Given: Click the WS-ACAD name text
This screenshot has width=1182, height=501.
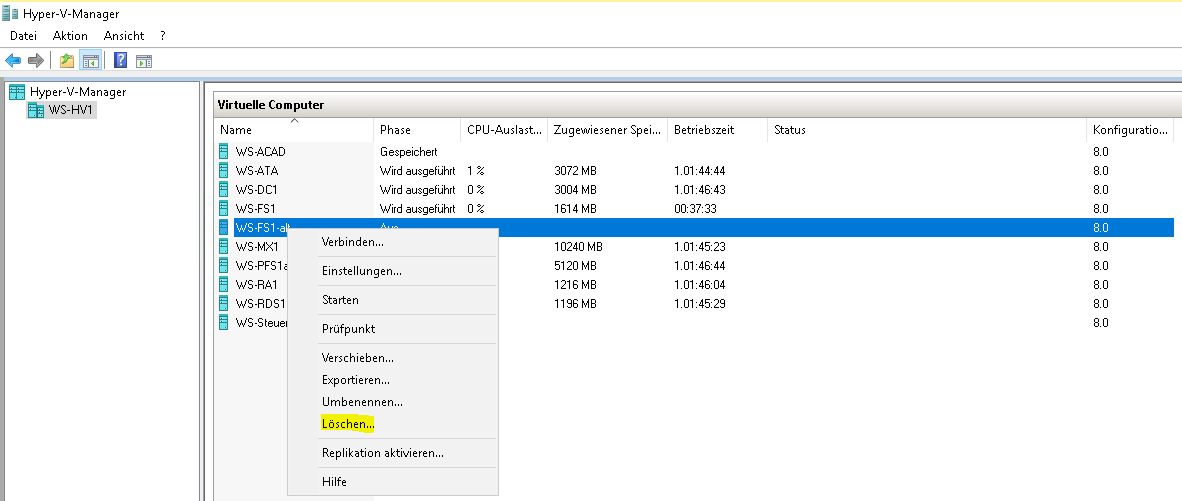Looking at the screenshot, I should click(x=260, y=151).
